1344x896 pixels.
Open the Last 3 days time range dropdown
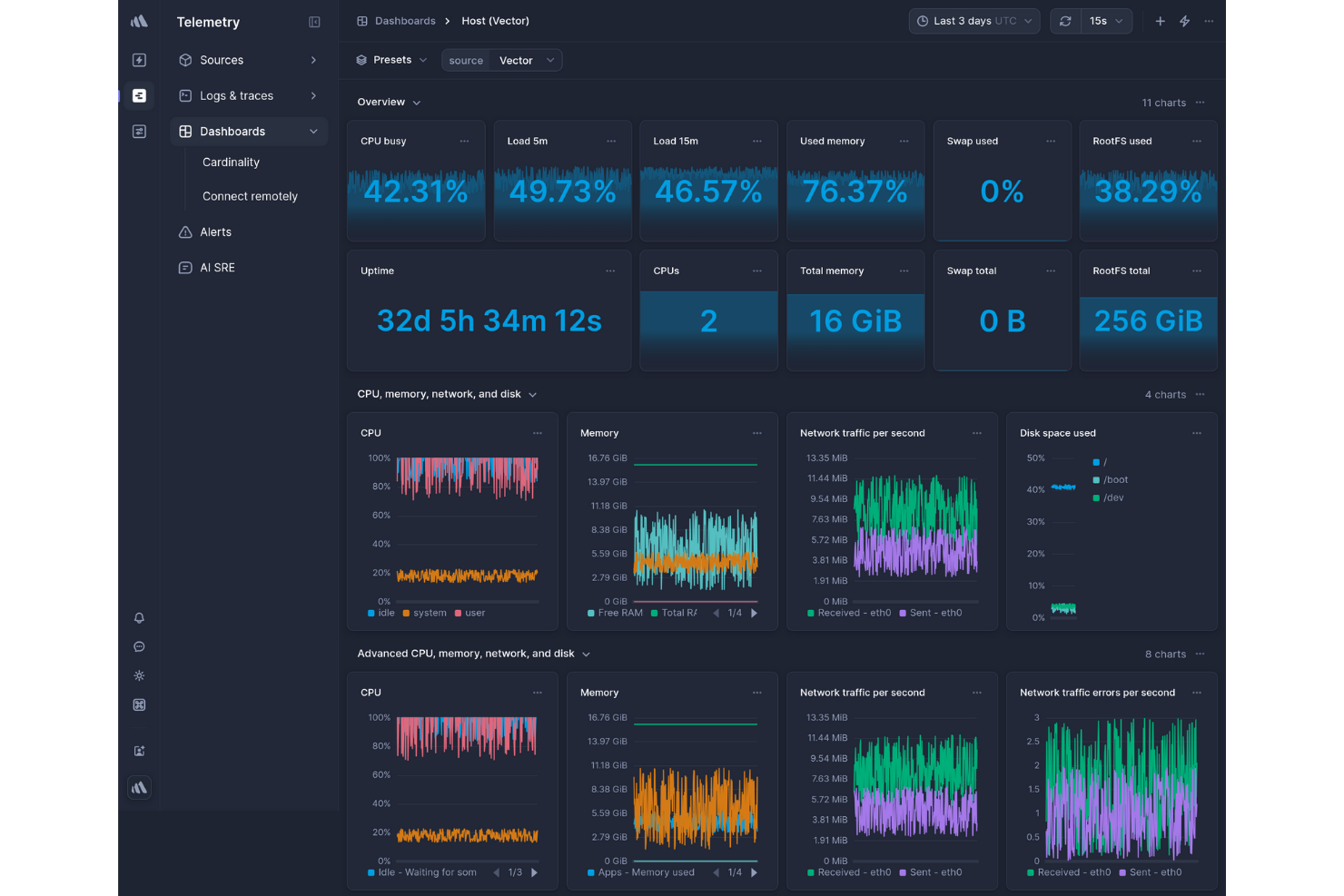click(973, 21)
